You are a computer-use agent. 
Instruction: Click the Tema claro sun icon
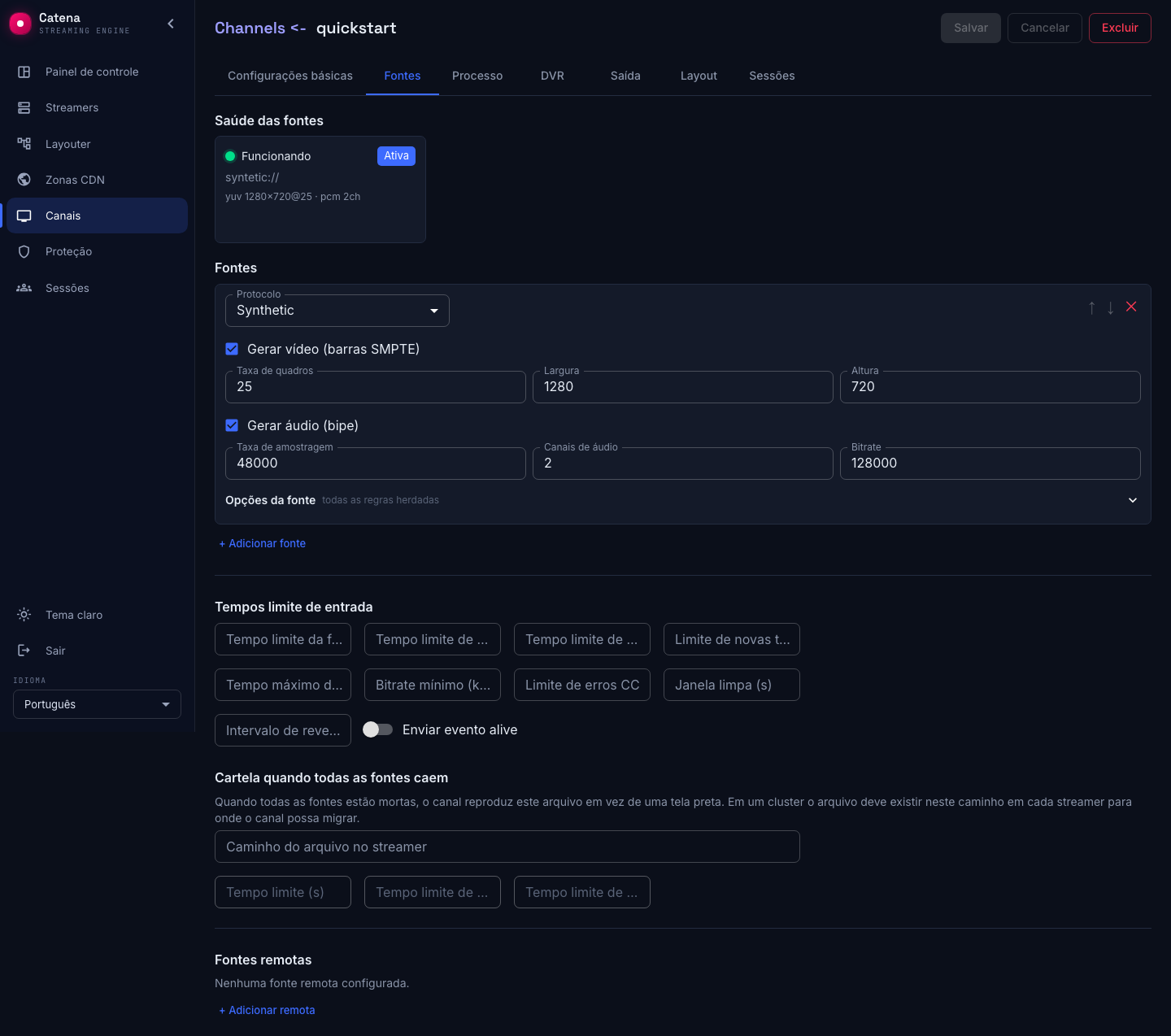(24, 615)
